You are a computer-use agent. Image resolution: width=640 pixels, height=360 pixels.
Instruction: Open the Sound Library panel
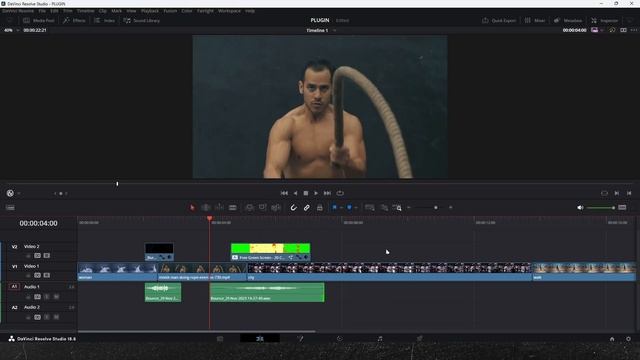tap(142, 20)
